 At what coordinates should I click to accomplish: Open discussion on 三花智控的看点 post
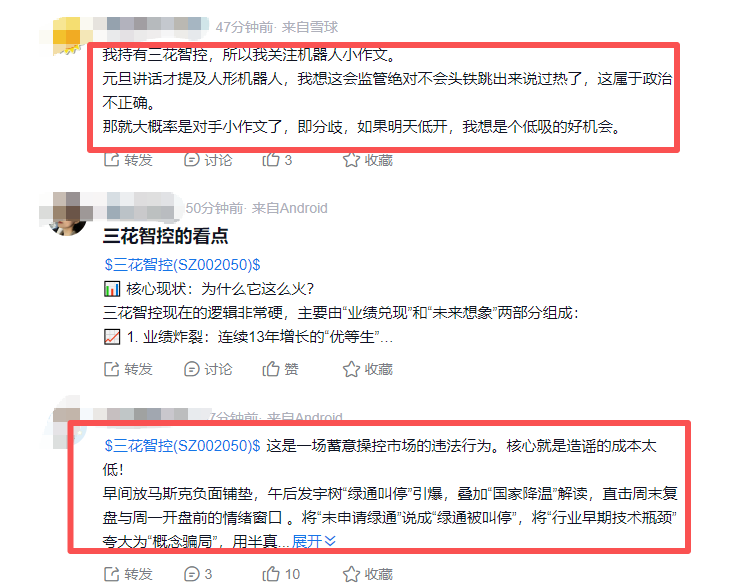point(208,369)
